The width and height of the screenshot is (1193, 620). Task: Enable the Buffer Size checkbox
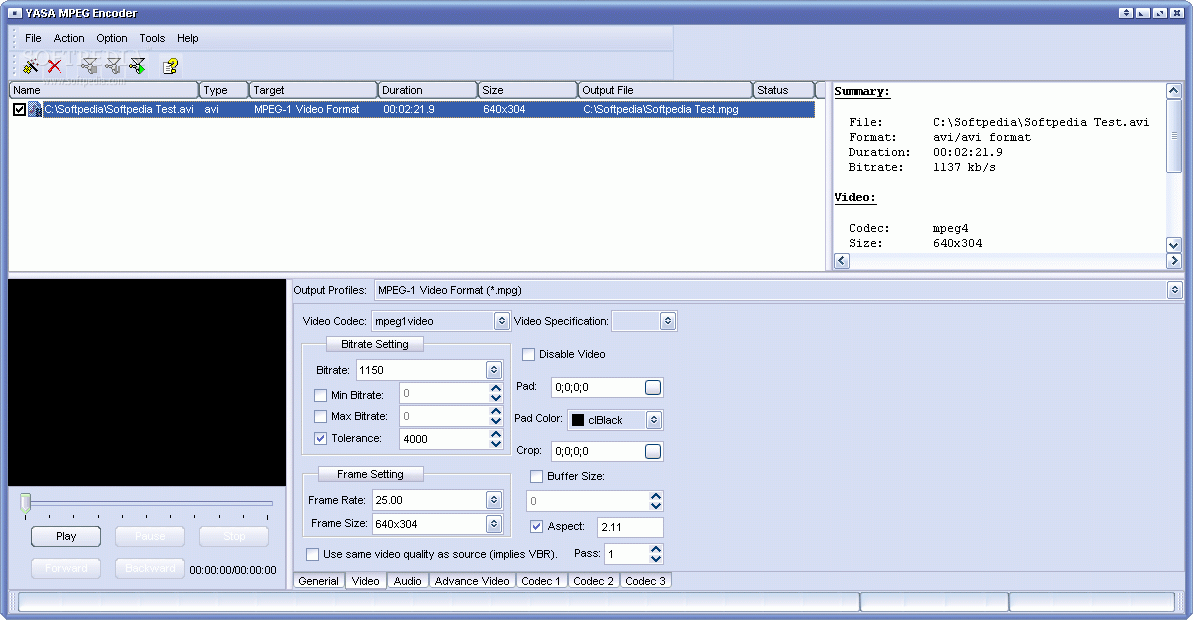click(x=536, y=476)
